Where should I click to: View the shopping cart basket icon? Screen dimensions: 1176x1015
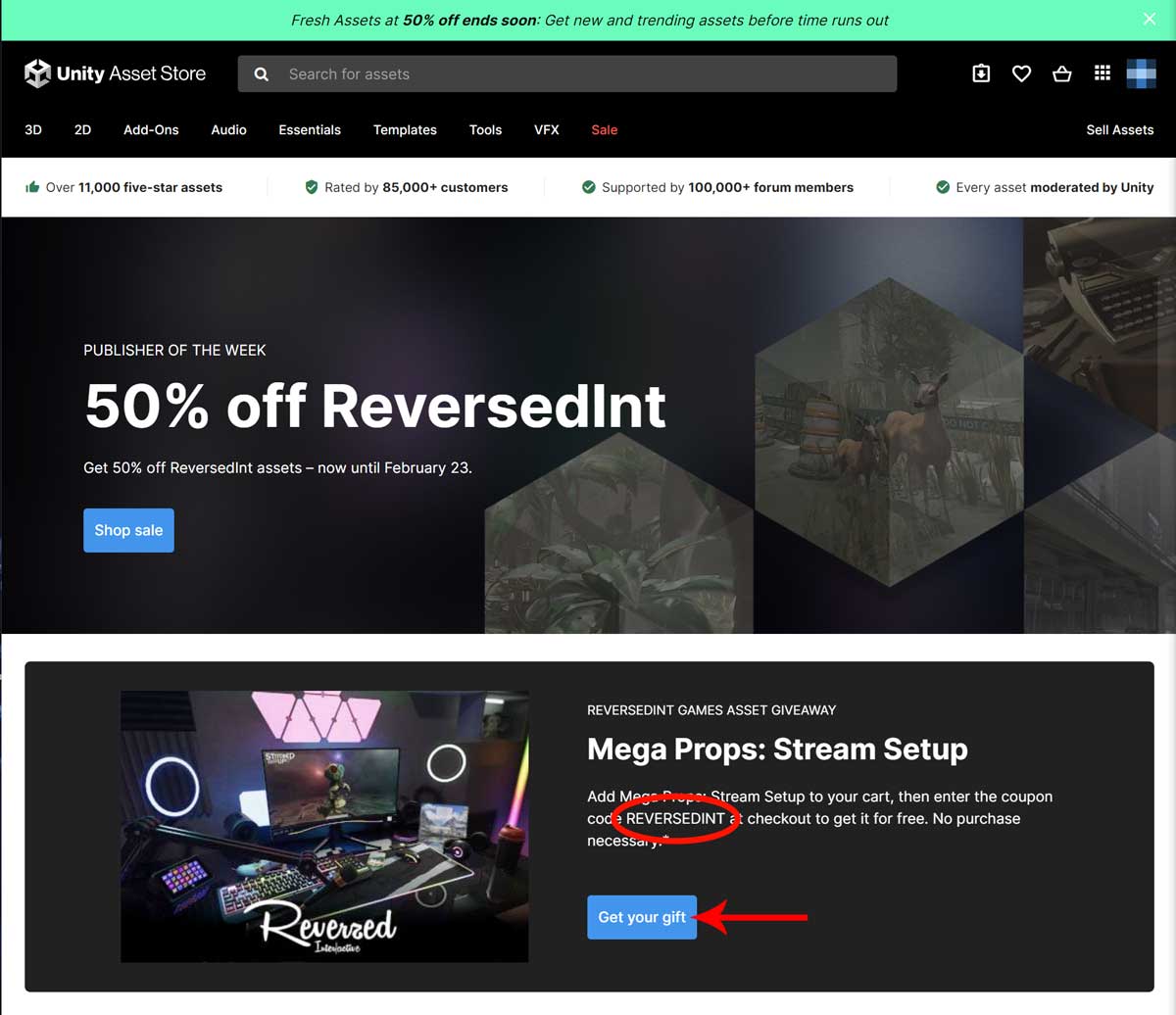(1061, 73)
